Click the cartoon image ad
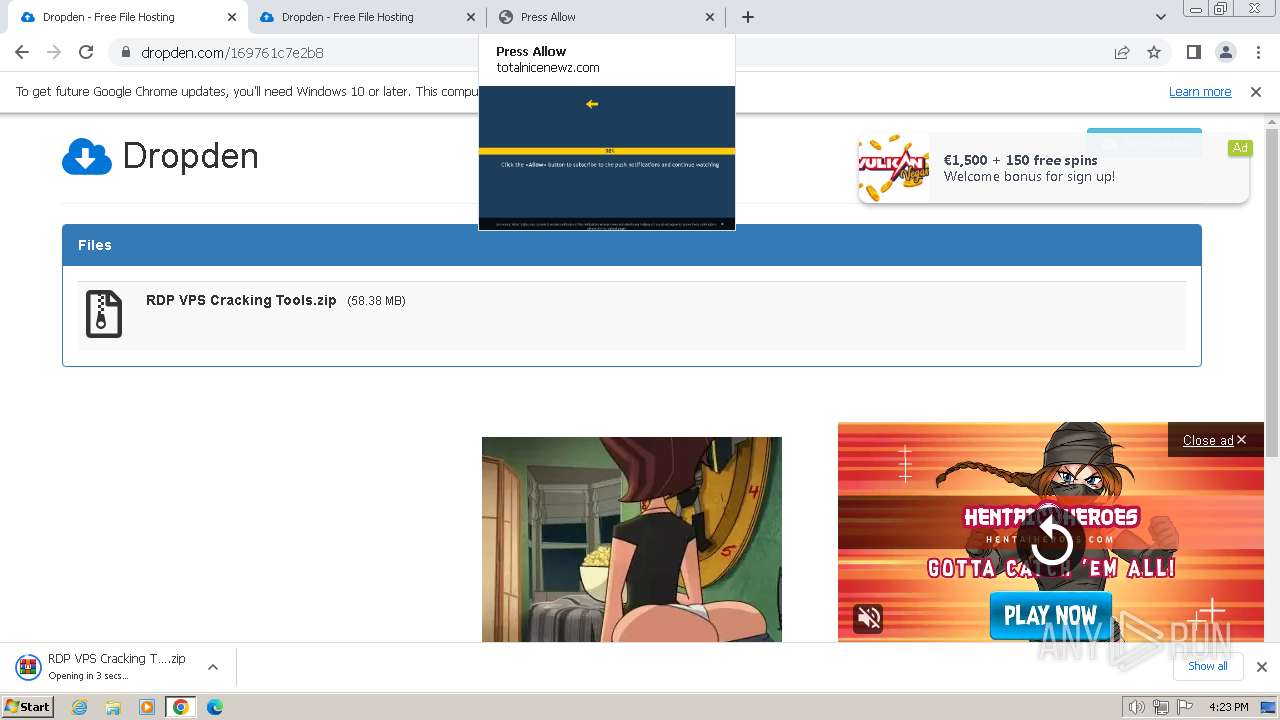1280x720 pixels. click(x=632, y=539)
